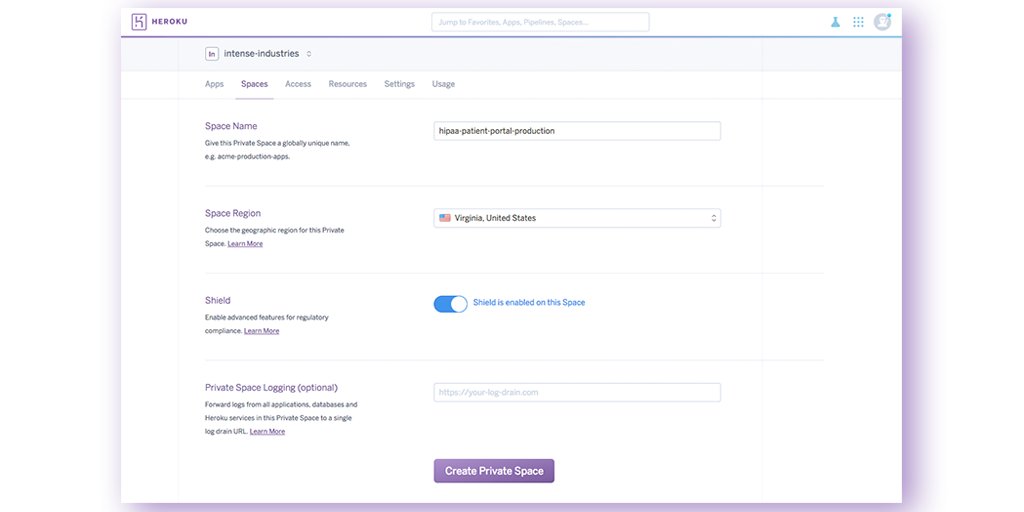Click the log drain URL input field

pos(577,392)
